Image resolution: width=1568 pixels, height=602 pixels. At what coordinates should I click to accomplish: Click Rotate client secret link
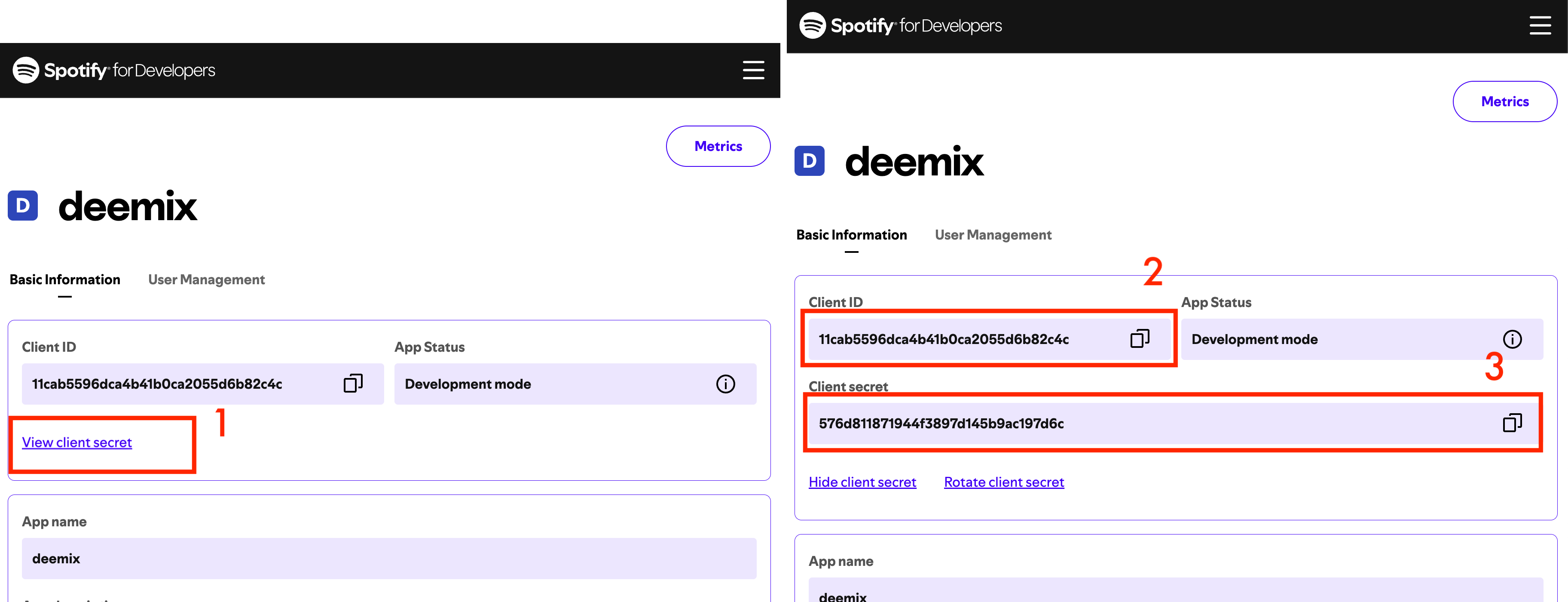[x=1004, y=482]
